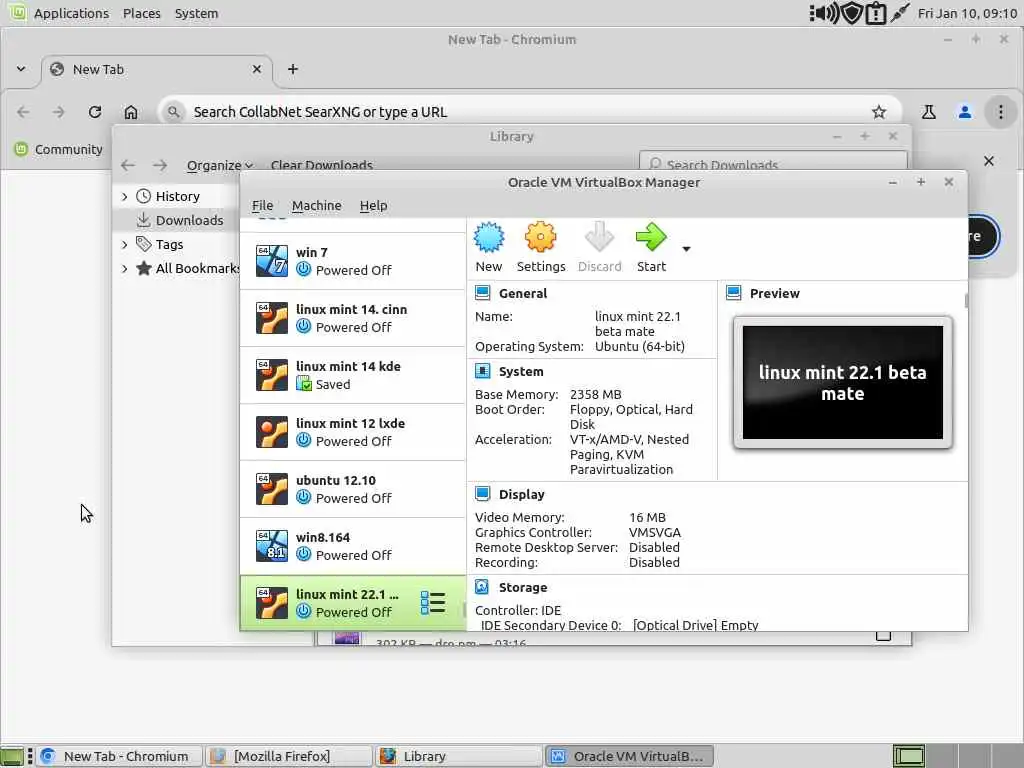Click the VM preview thumbnail
This screenshot has height=768, width=1024.
842,383
